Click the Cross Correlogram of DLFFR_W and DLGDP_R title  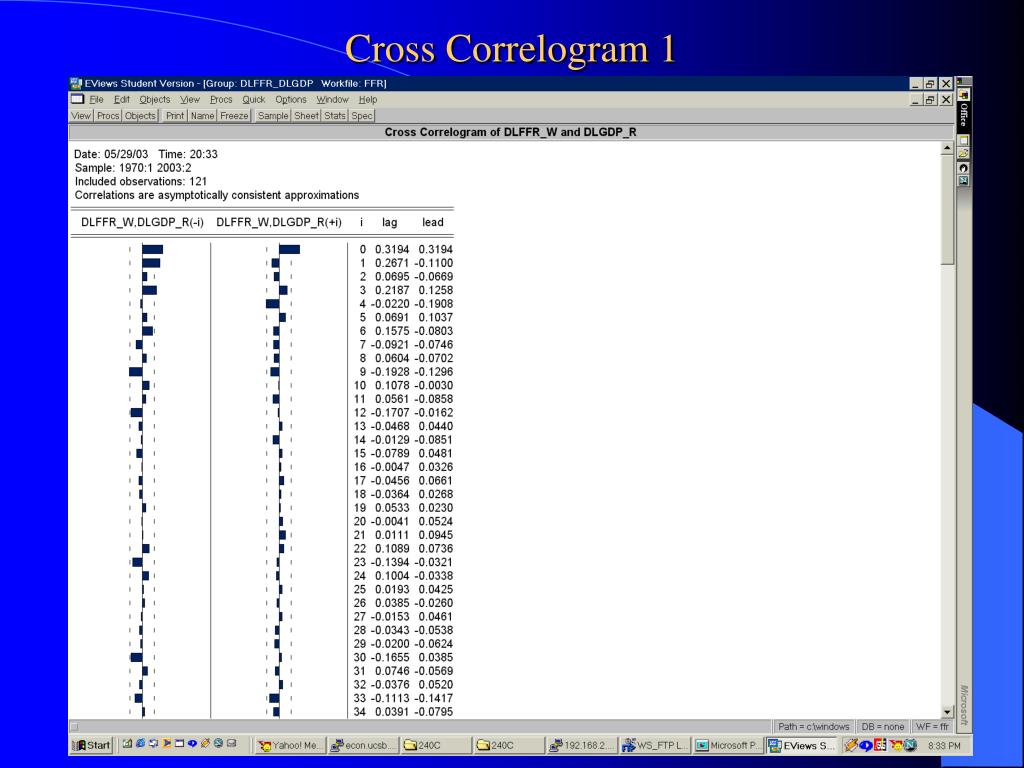pyautogui.click(x=510, y=132)
